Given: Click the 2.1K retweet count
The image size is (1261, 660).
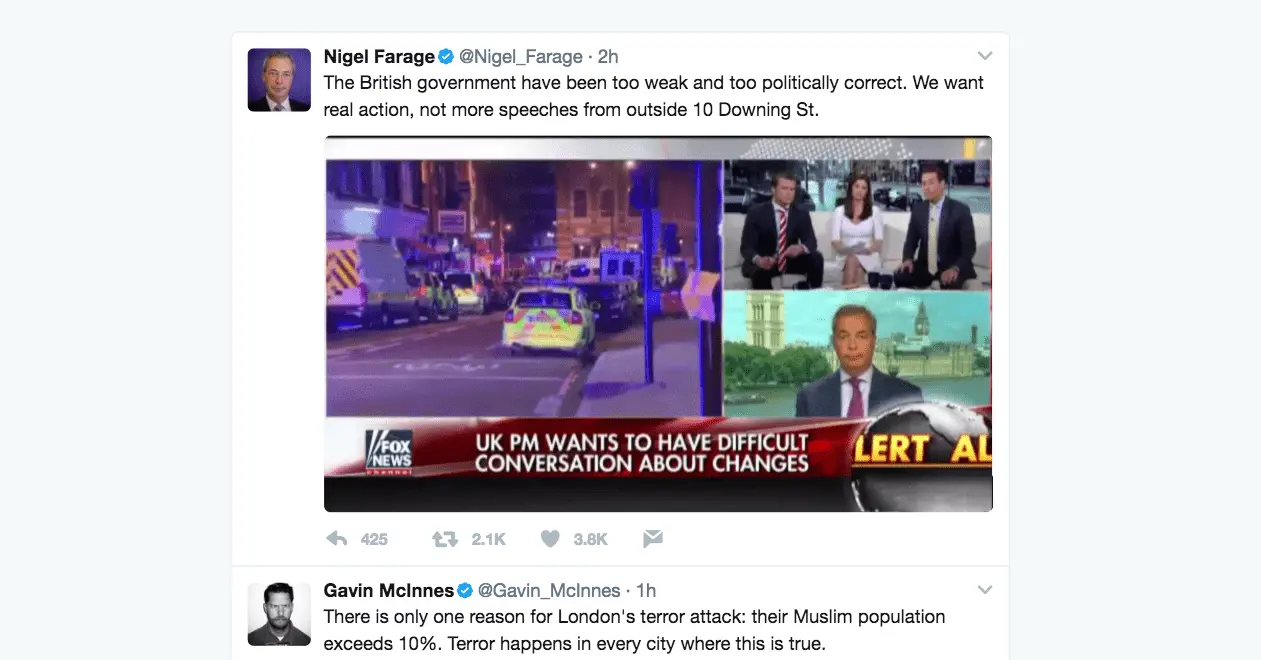Looking at the screenshot, I should 489,539.
